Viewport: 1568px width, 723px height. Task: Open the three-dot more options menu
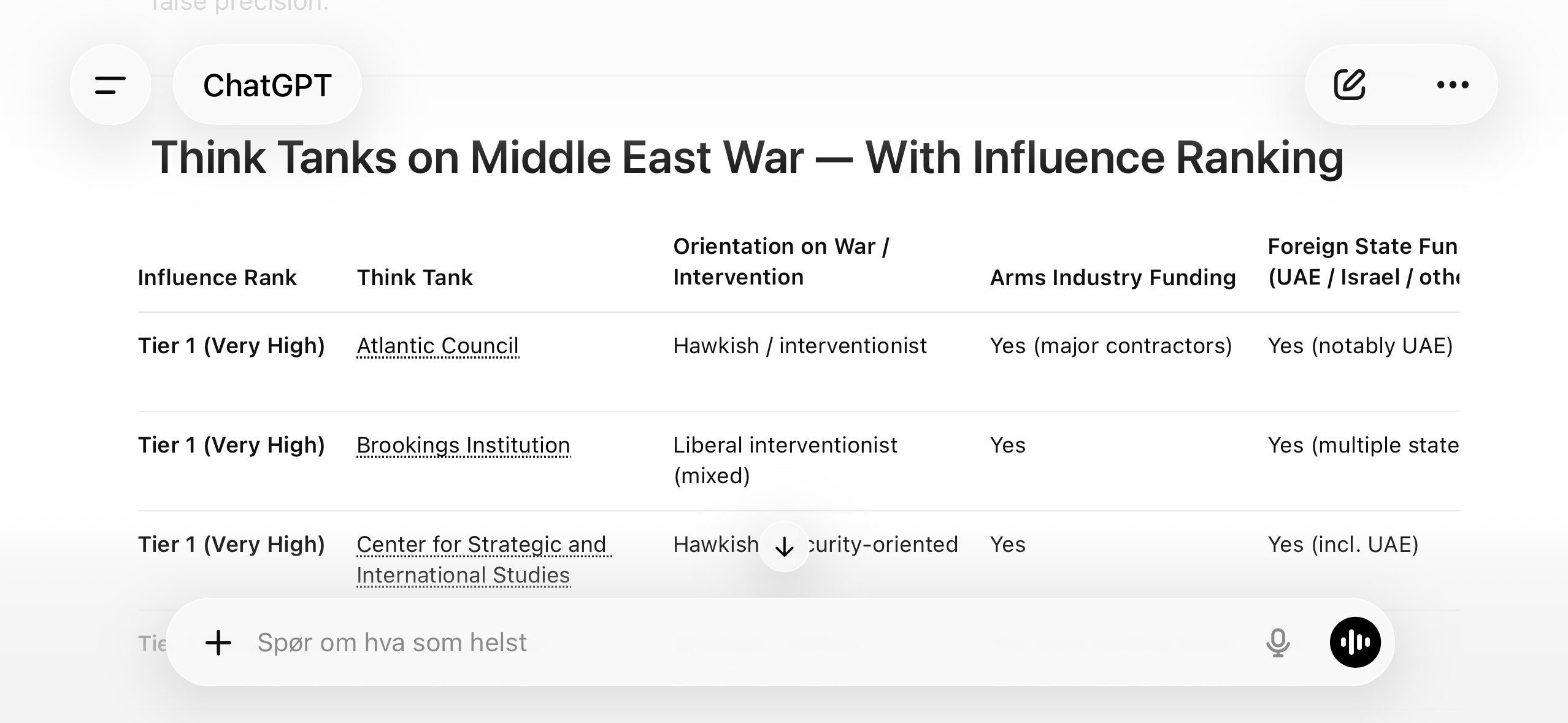[x=1453, y=85]
